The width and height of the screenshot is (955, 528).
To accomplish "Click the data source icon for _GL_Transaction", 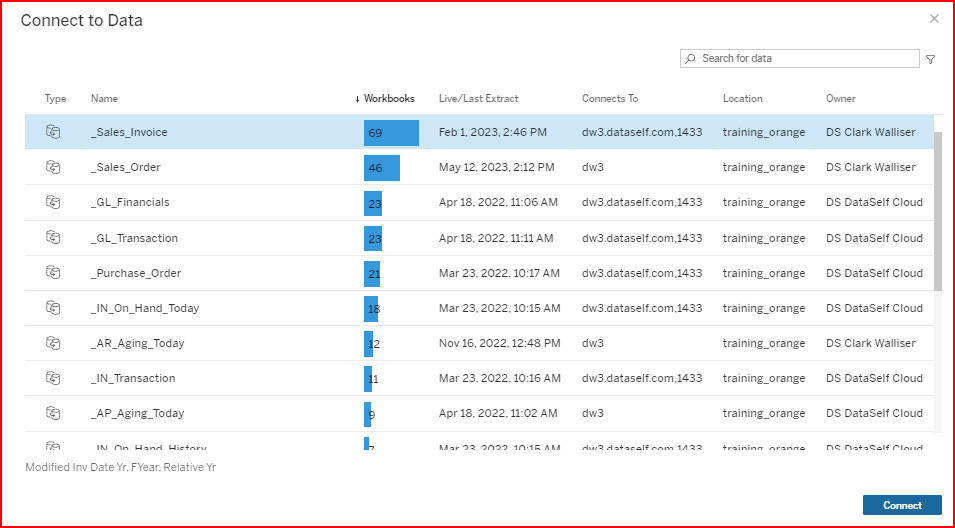I will [54, 238].
